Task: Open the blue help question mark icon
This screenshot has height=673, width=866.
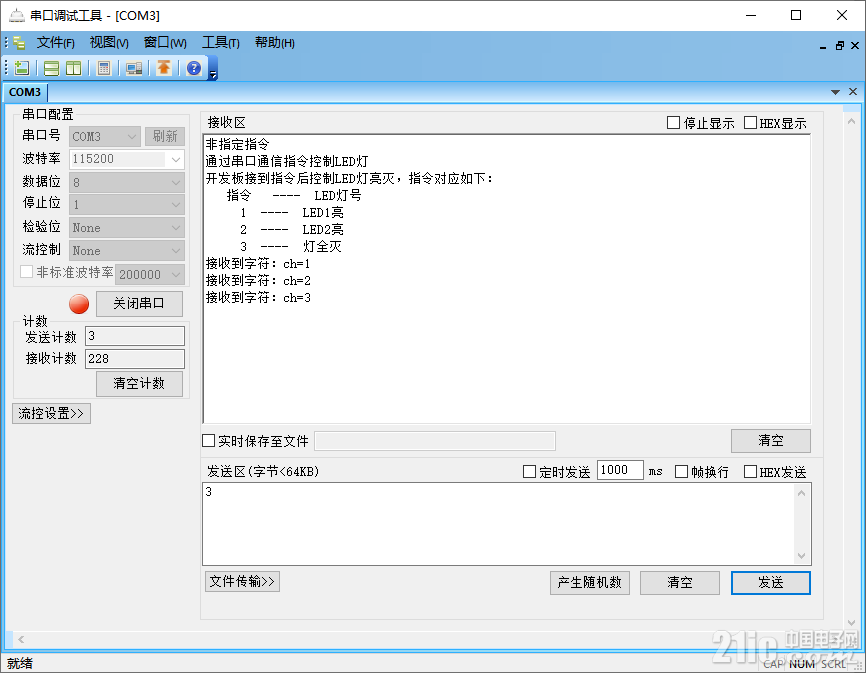Action: pos(194,68)
